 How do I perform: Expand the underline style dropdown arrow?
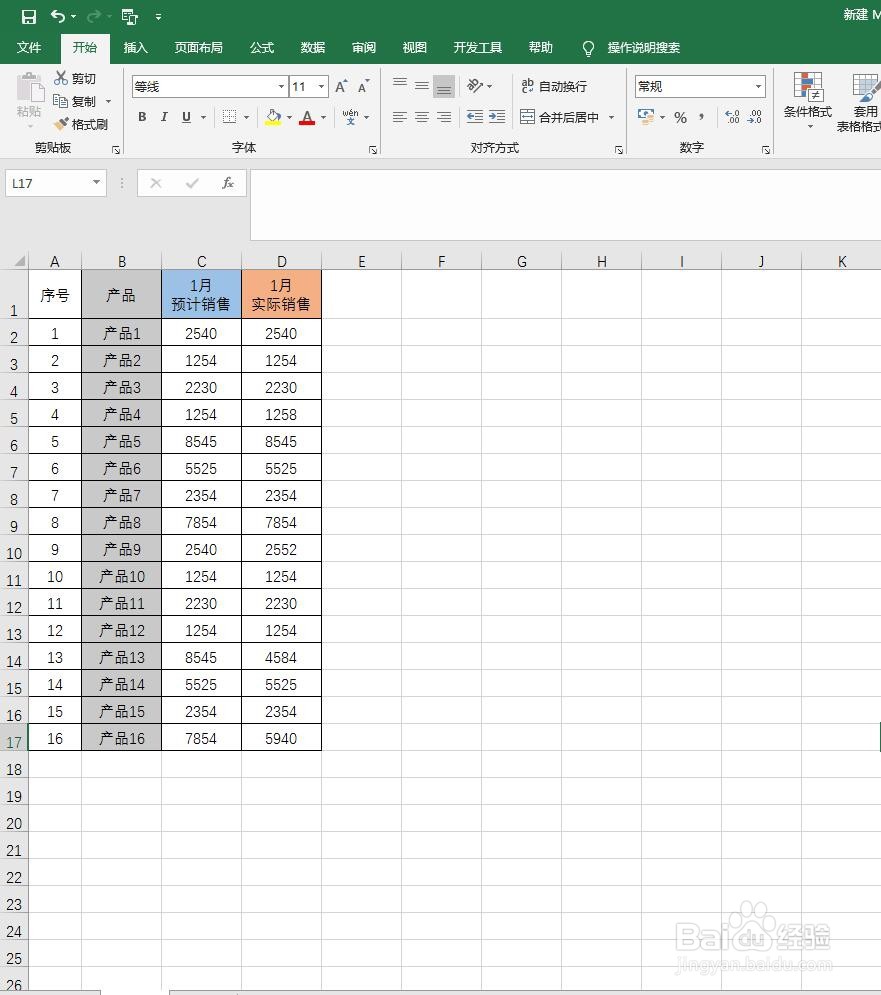coord(203,117)
